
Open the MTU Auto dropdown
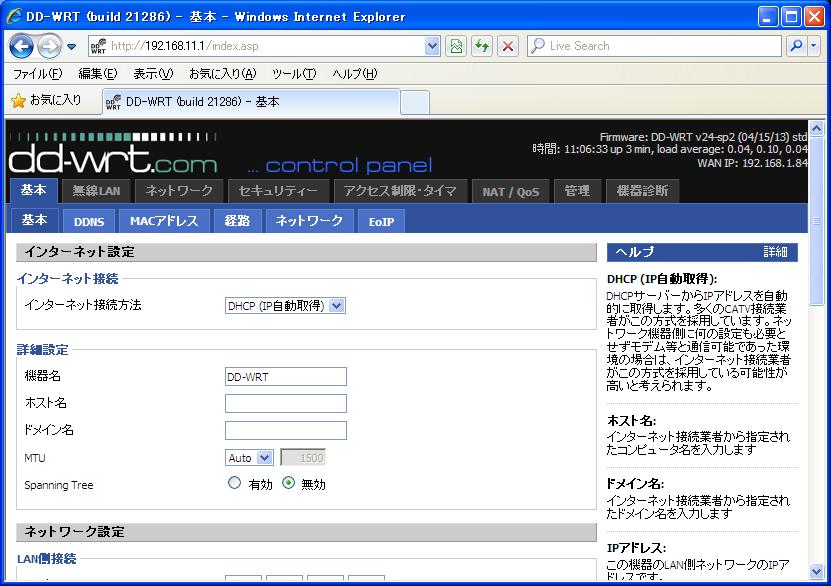[x=249, y=458]
